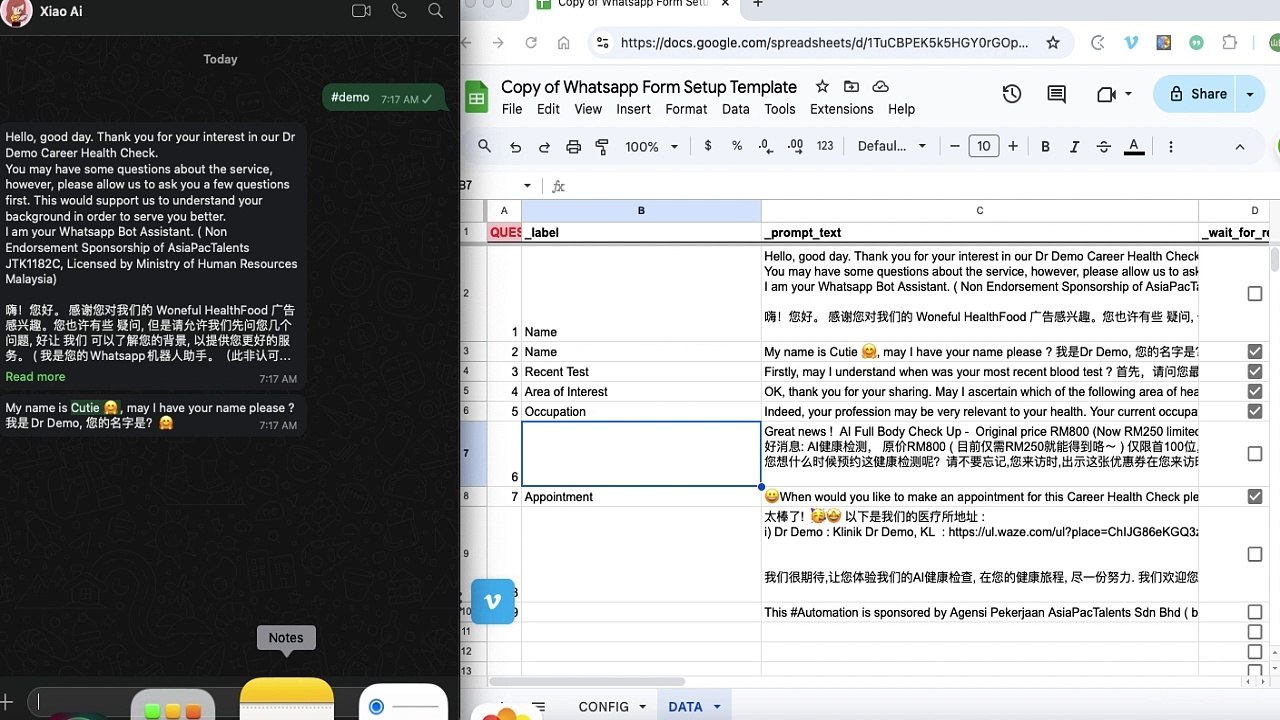1280x720 pixels.
Task: Switch to the CONFIG sheet tab
Action: click(x=603, y=707)
